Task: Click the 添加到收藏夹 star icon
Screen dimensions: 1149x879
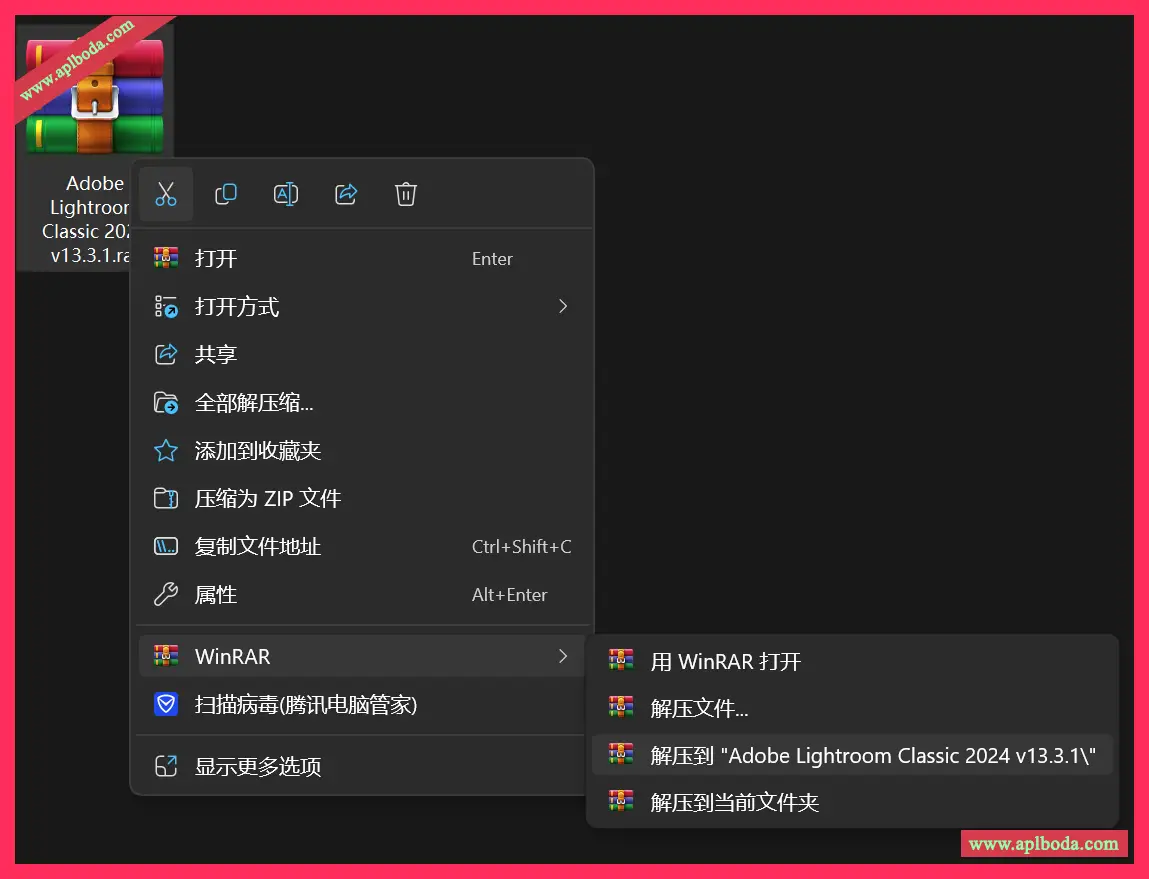Action: point(166,451)
